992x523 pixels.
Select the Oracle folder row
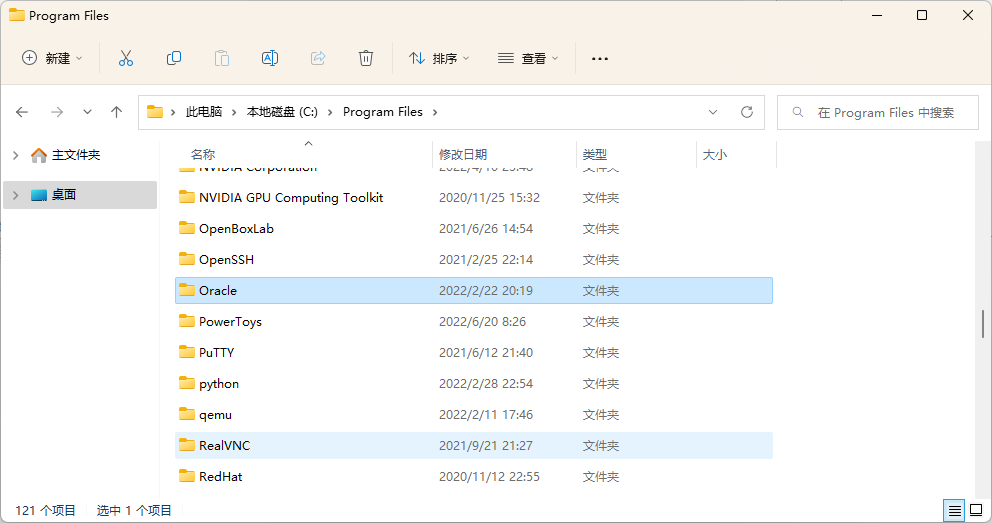[x=474, y=290]
